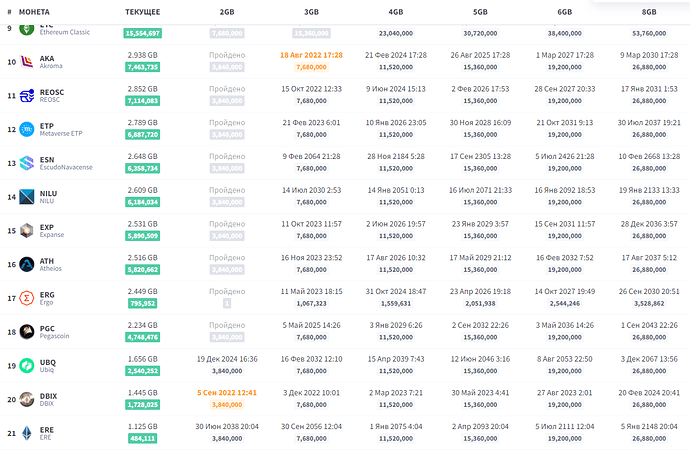Screen dimensions: 690x450
Task: Select the Metaverse ETP coin icon
Action: point(27,129)
